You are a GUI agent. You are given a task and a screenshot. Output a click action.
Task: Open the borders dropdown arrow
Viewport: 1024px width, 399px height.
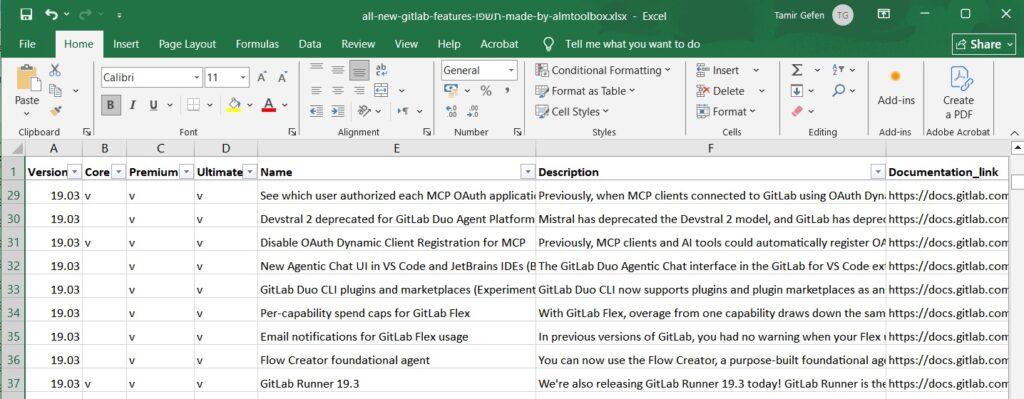210,104
